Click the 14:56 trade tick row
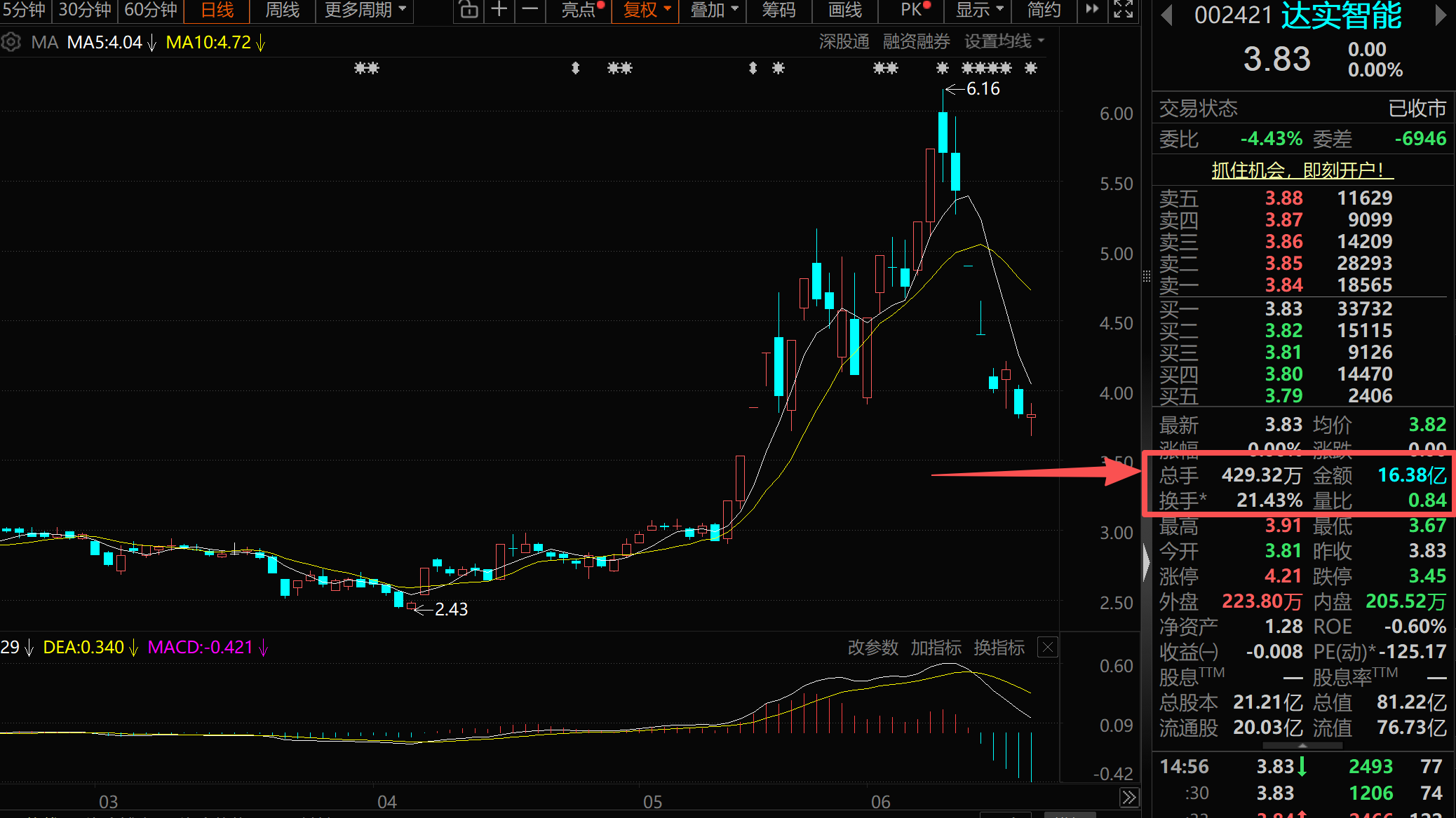1456x818 pixels. pyautogui.click(x=1302, y=767)
